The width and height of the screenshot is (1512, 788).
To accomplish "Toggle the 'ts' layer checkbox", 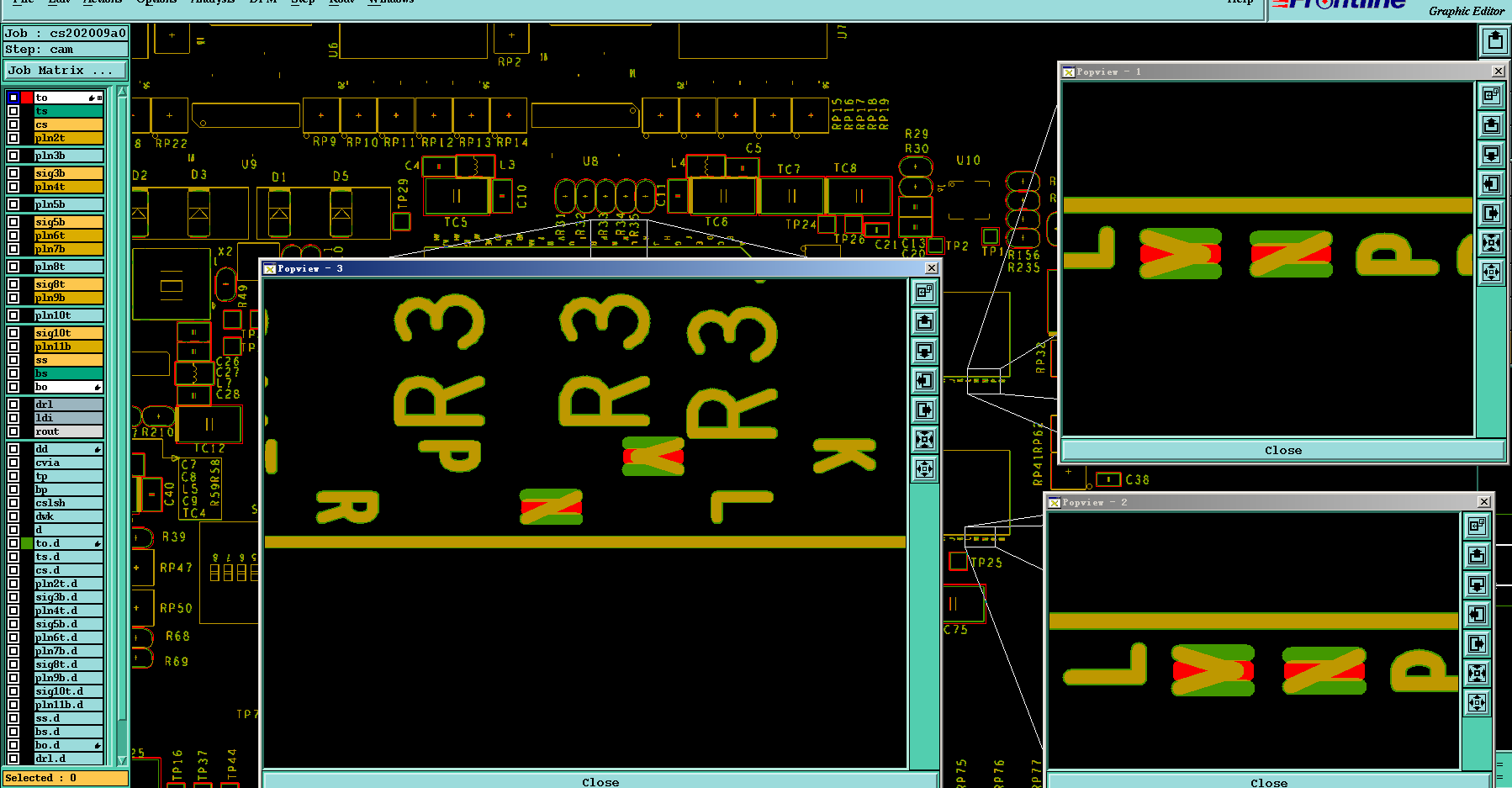I will (x=13, y=111).
